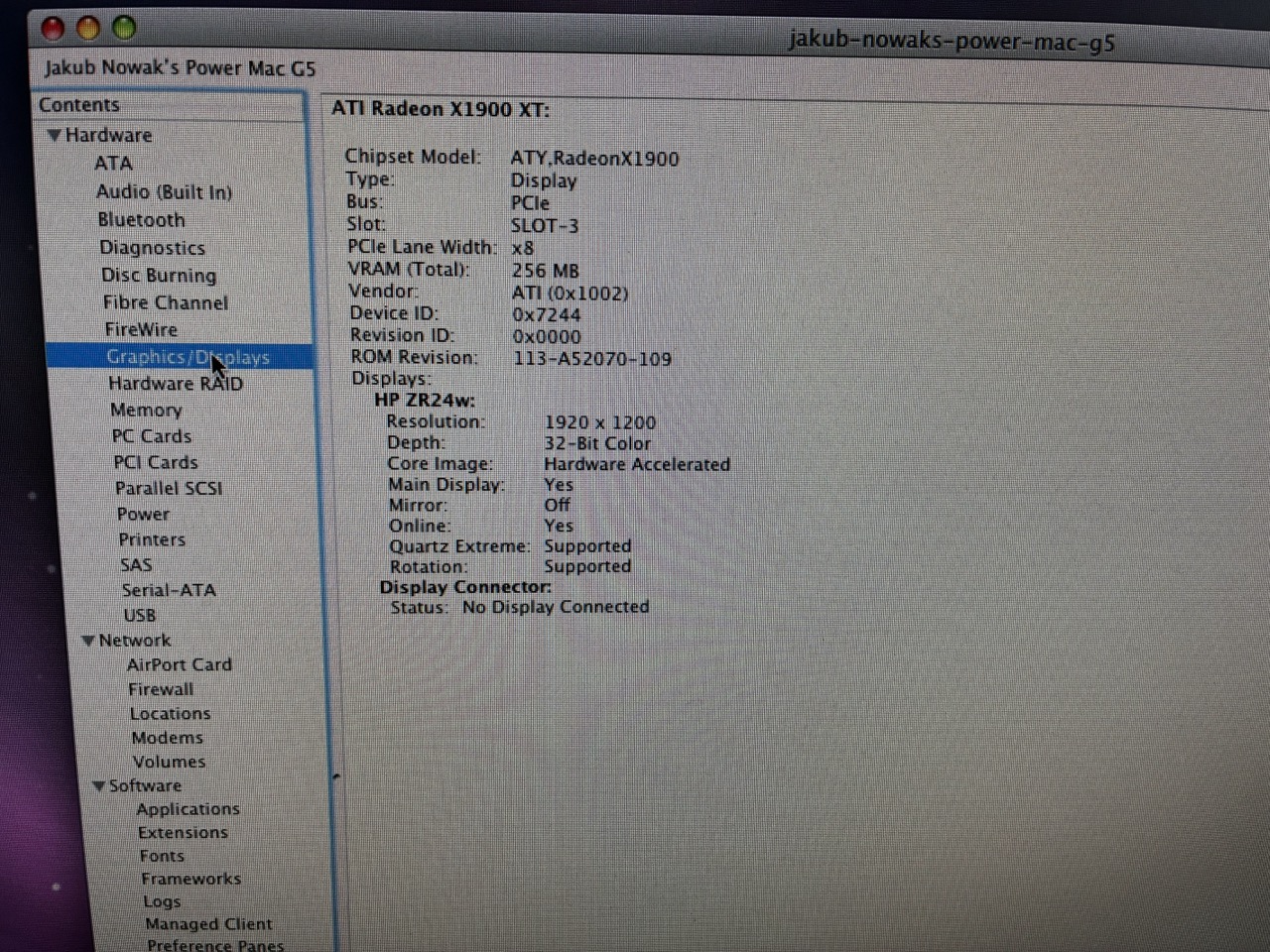
Task: Open AirPort Card under Network
Action: tap(180, 665)
